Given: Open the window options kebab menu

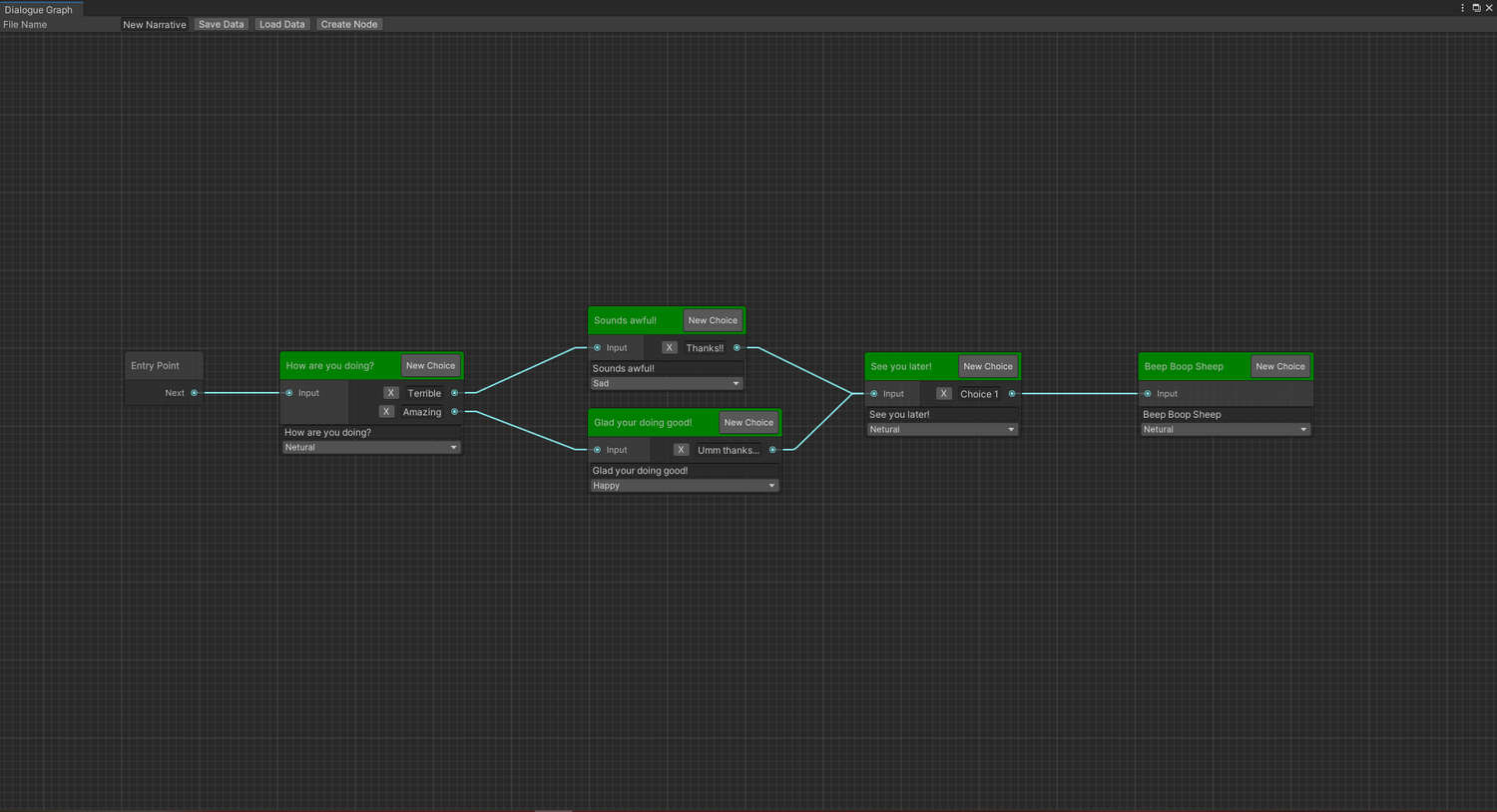Looking at the screenshot, I should [x=1463, y=8].
